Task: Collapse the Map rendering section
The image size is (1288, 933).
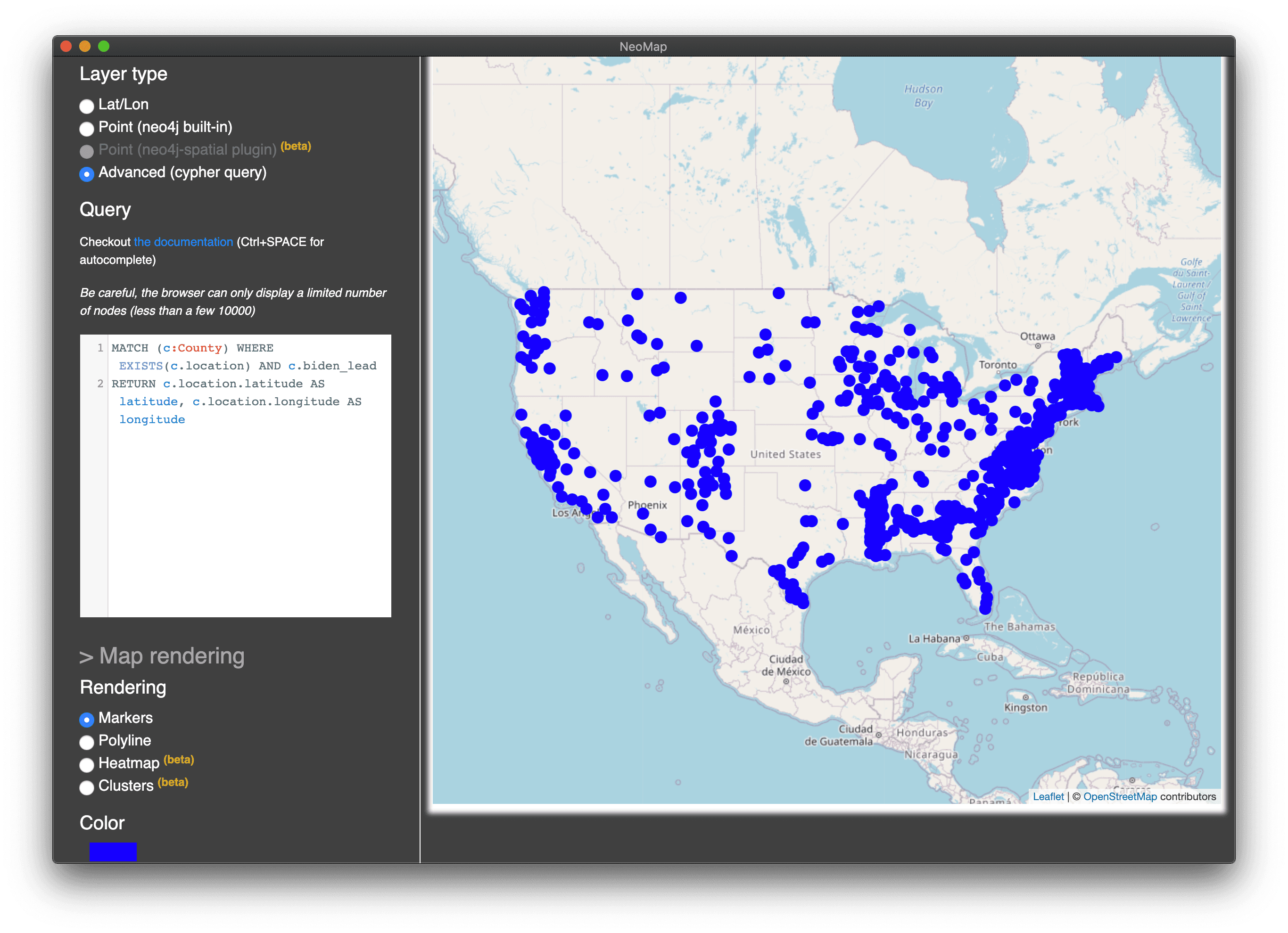Action: pos(162,656)
